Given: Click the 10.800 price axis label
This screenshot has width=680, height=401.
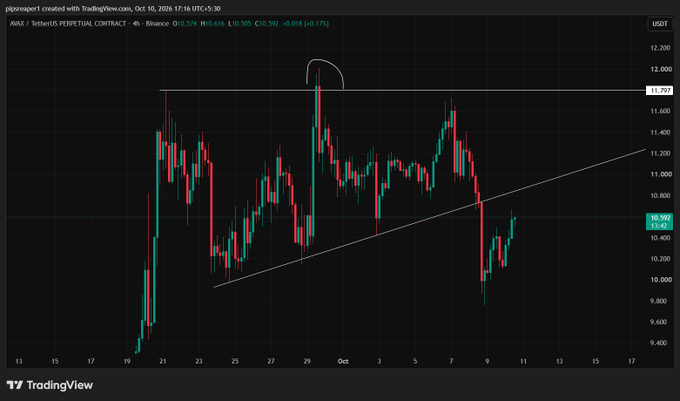Looking at the screenshot, I should click(x=660, y=196).
